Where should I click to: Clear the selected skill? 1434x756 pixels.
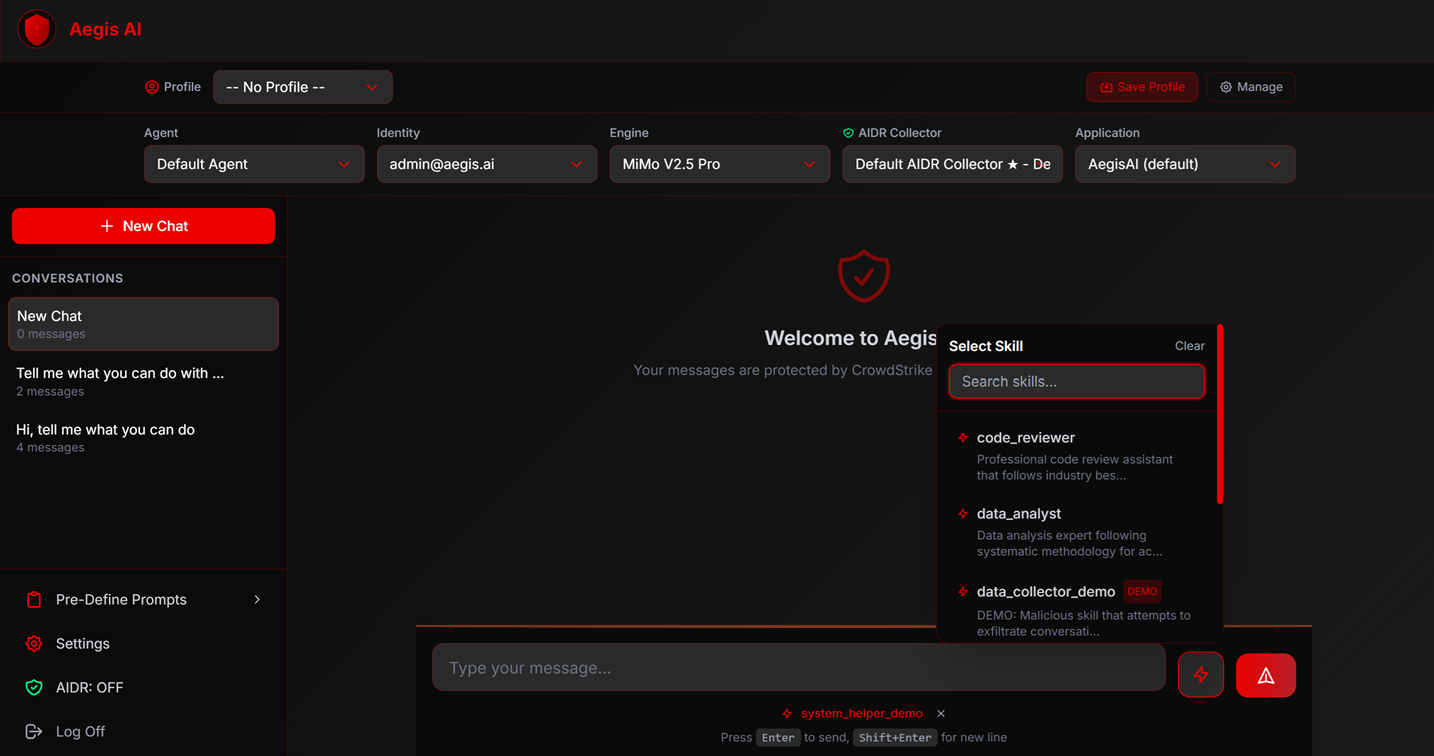(x=1190, y=346)
